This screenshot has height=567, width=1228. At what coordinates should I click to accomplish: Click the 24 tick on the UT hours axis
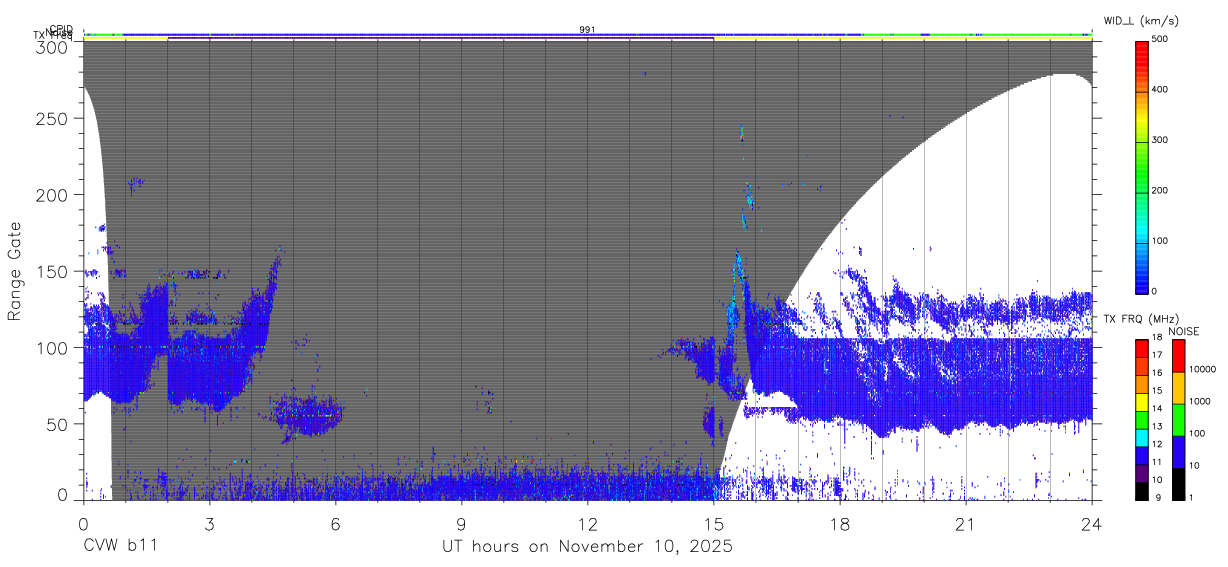1091,523
